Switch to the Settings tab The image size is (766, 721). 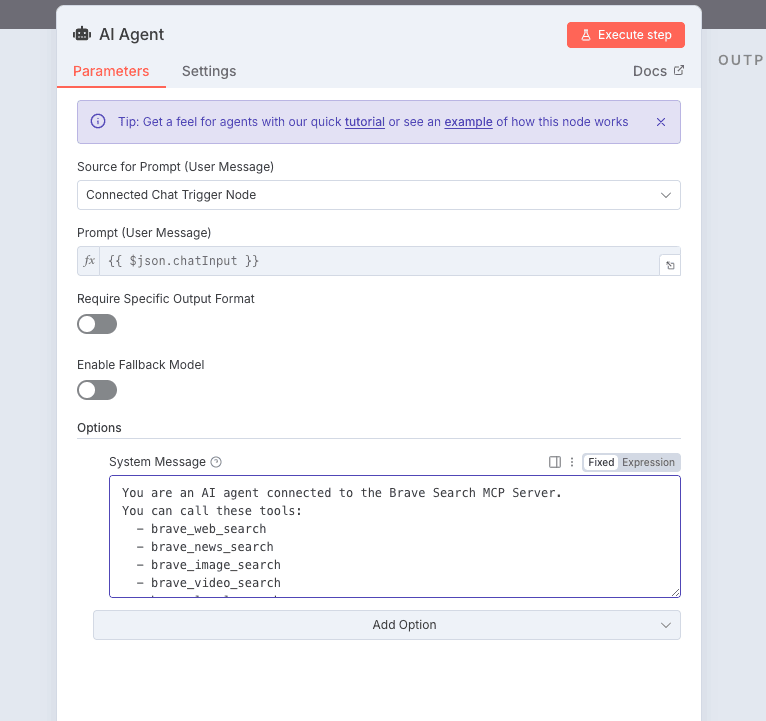click(208, 71)
